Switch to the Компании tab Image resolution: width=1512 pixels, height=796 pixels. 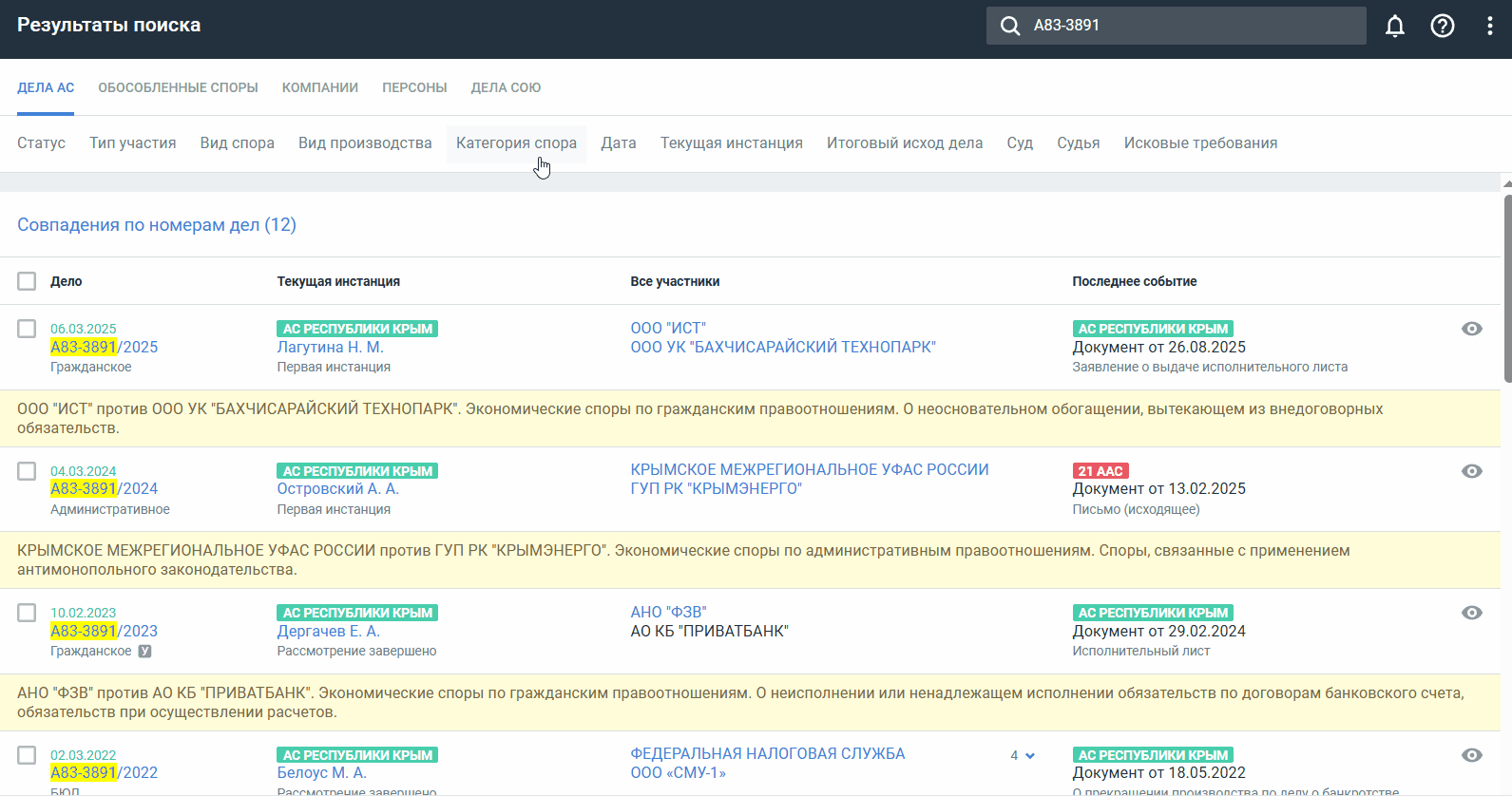[x=319, y=87]
